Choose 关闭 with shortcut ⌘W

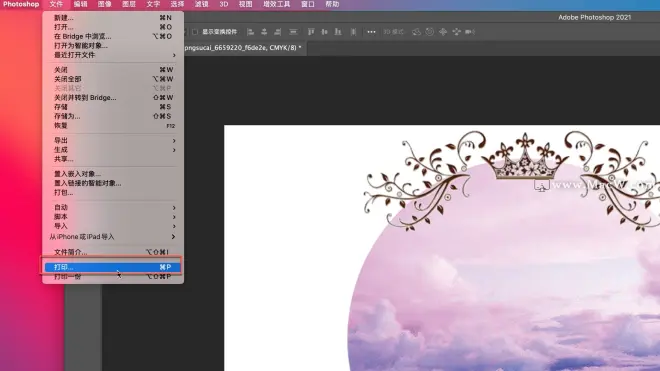click(113, 70)
